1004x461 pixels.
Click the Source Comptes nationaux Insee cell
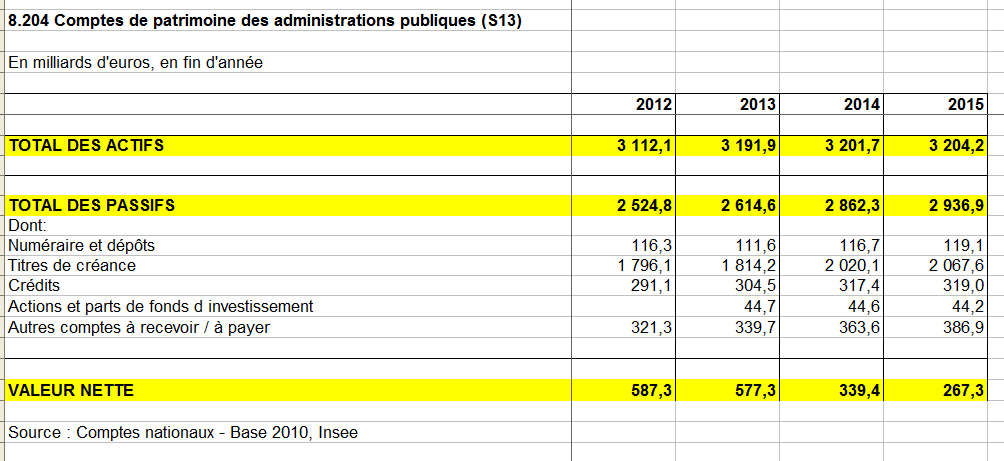(182, 433)
